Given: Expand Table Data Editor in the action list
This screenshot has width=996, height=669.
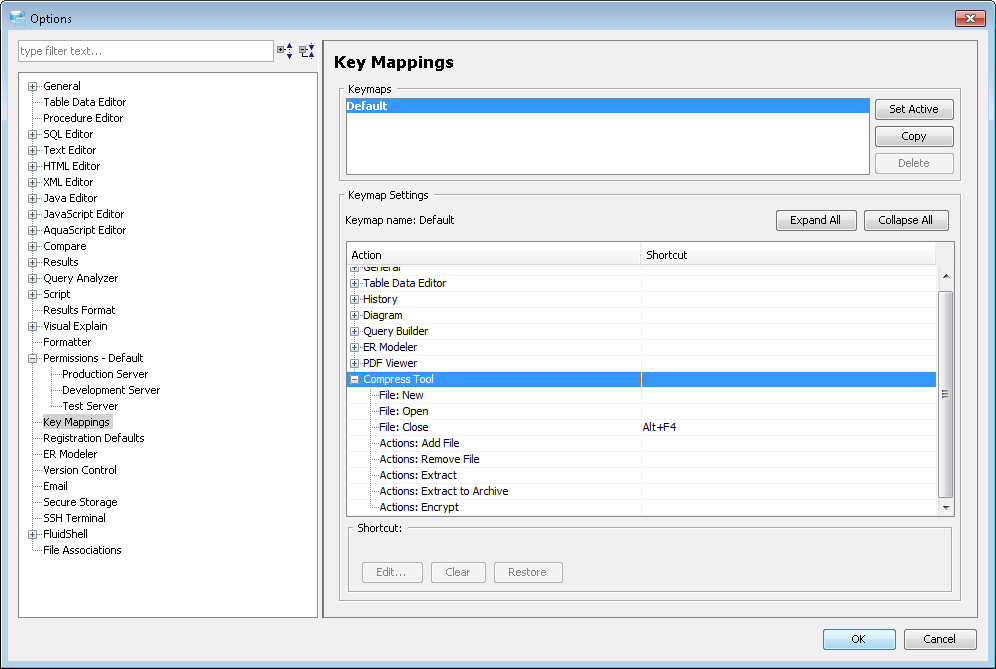Looking at the screenshot, I should [x=354, y=283].
